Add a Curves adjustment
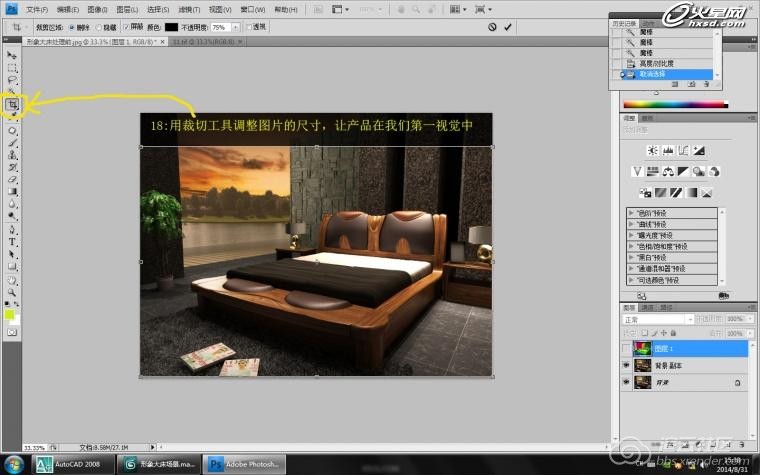 (x=683, y=151)
